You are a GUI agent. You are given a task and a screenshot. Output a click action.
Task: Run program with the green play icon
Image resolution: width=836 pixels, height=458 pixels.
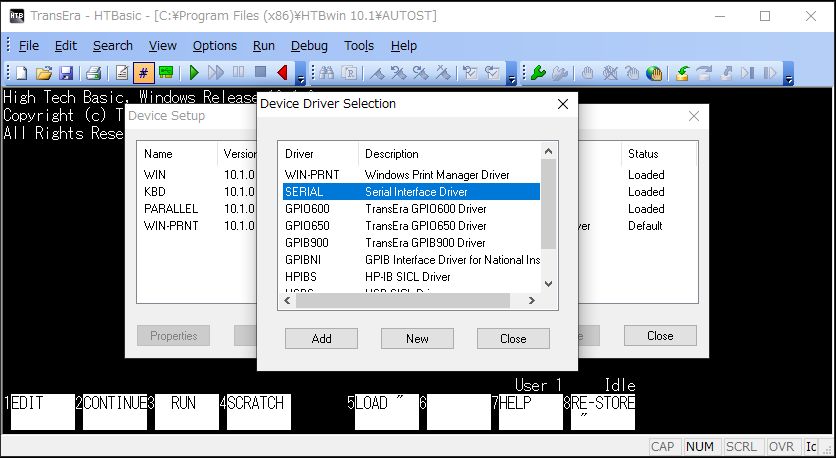click(194, 73)
